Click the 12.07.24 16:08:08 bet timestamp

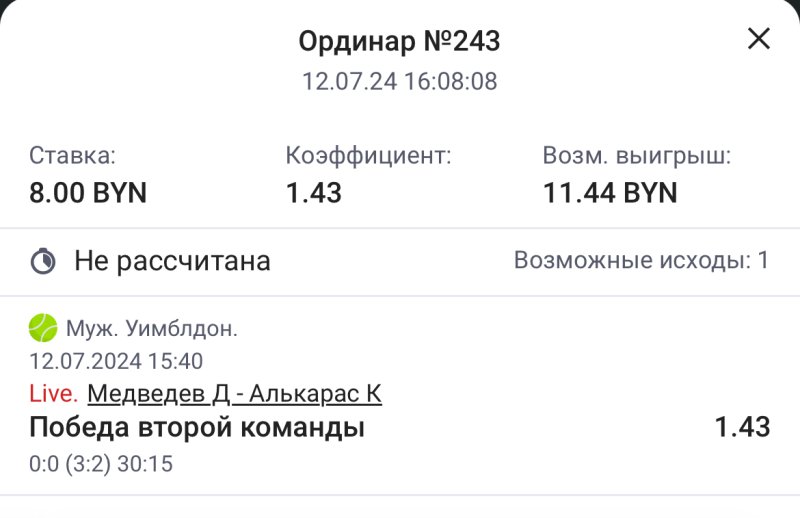tap(399, 81)
